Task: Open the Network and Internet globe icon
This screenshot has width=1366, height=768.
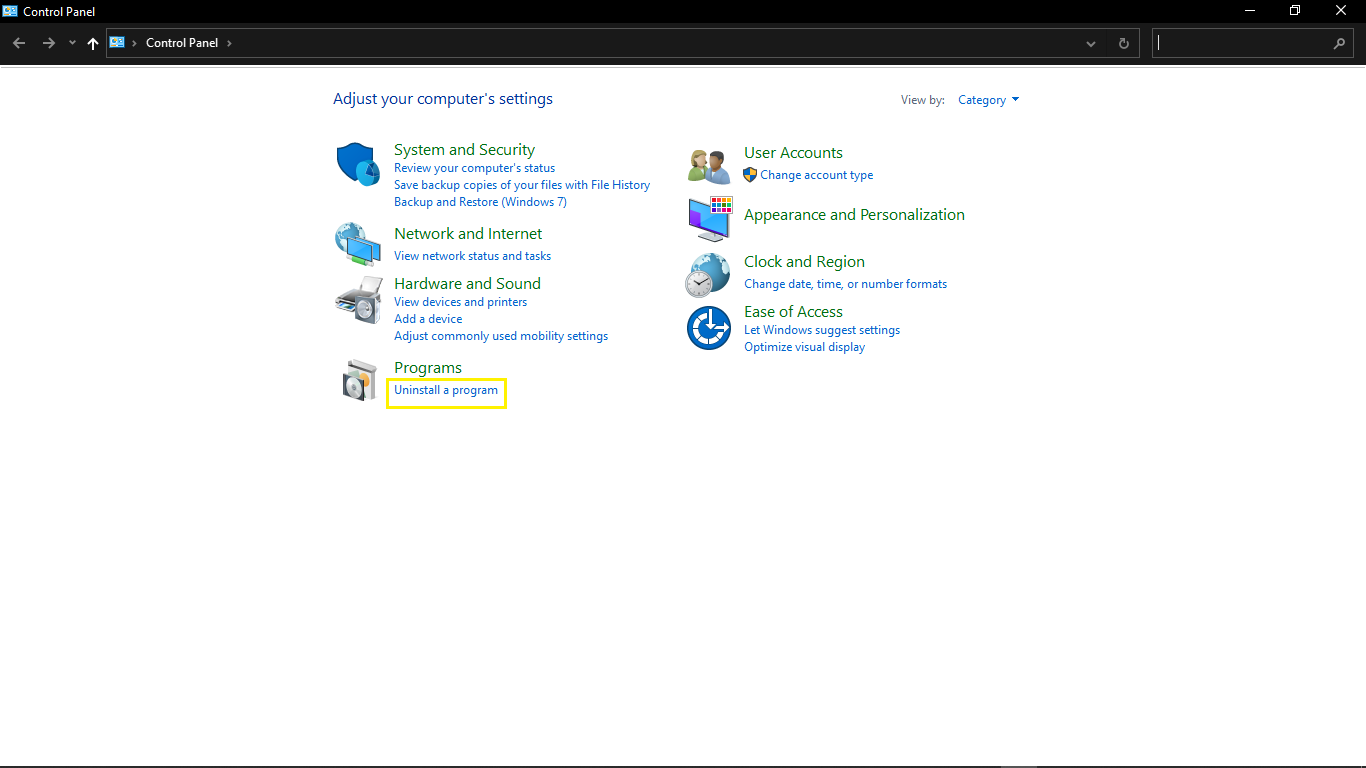Action: coord(358,244)
